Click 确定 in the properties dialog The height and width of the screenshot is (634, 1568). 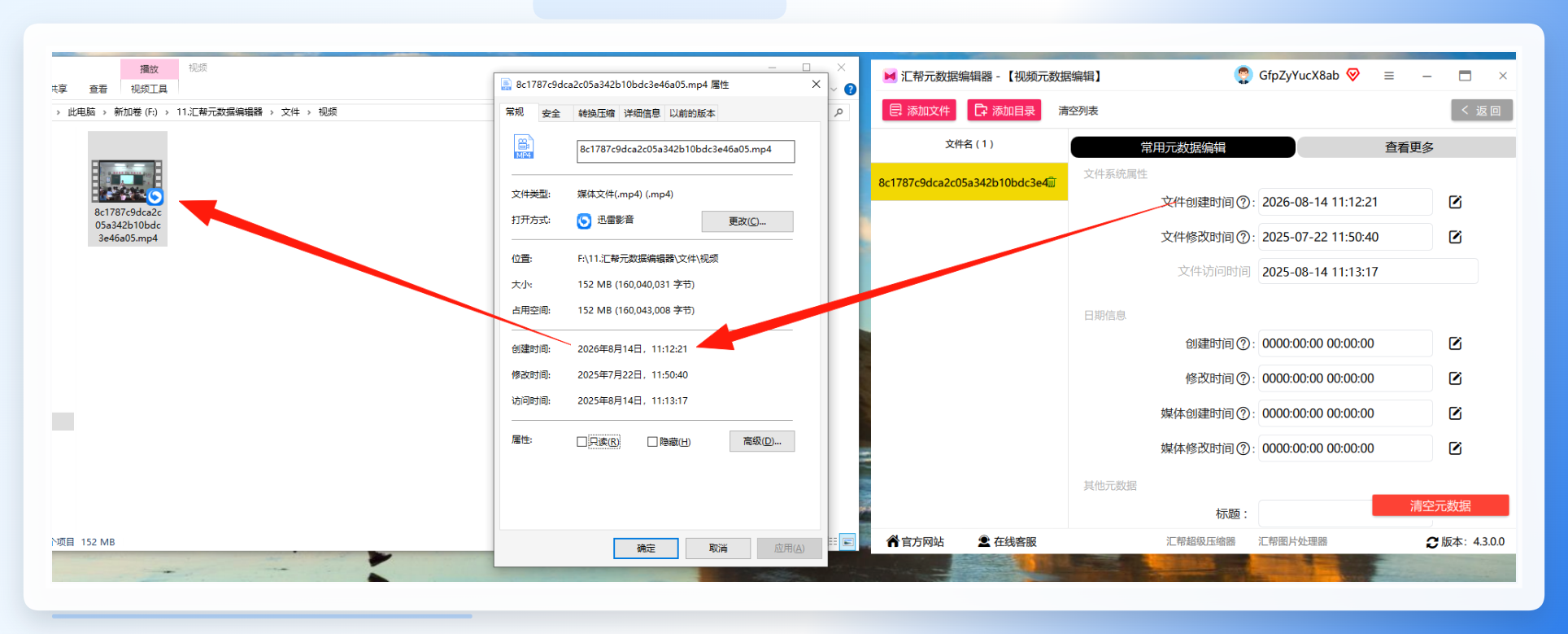pos(646,549)
